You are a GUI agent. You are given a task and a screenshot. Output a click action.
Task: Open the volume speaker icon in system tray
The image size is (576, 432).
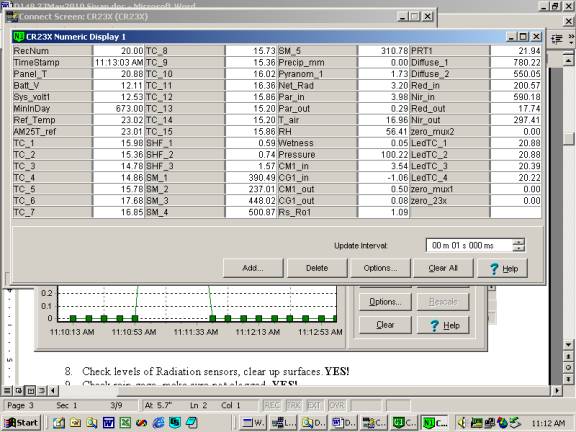(462, 423)
